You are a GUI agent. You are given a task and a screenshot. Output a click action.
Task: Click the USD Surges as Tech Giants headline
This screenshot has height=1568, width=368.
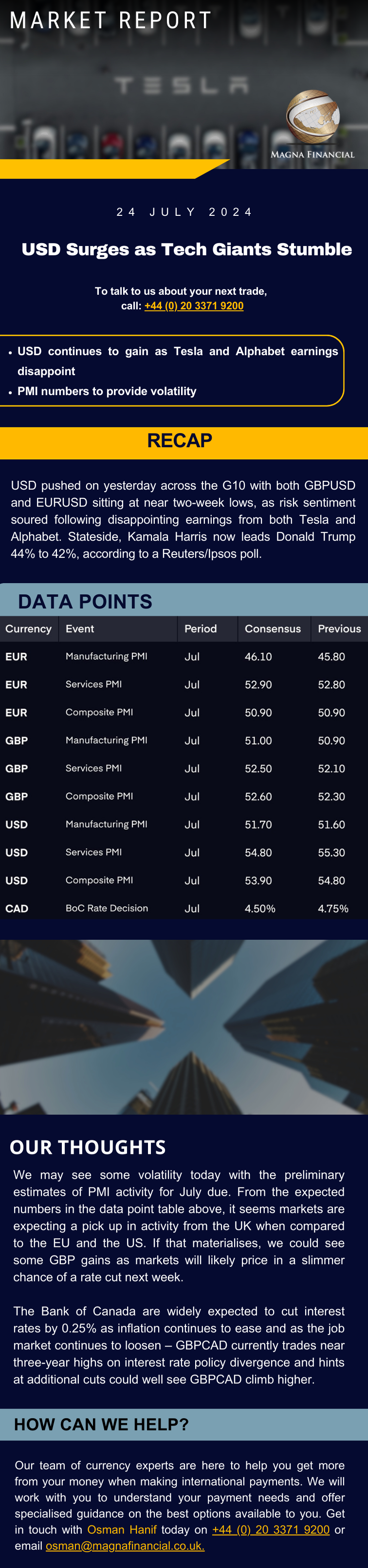(187, 249)
